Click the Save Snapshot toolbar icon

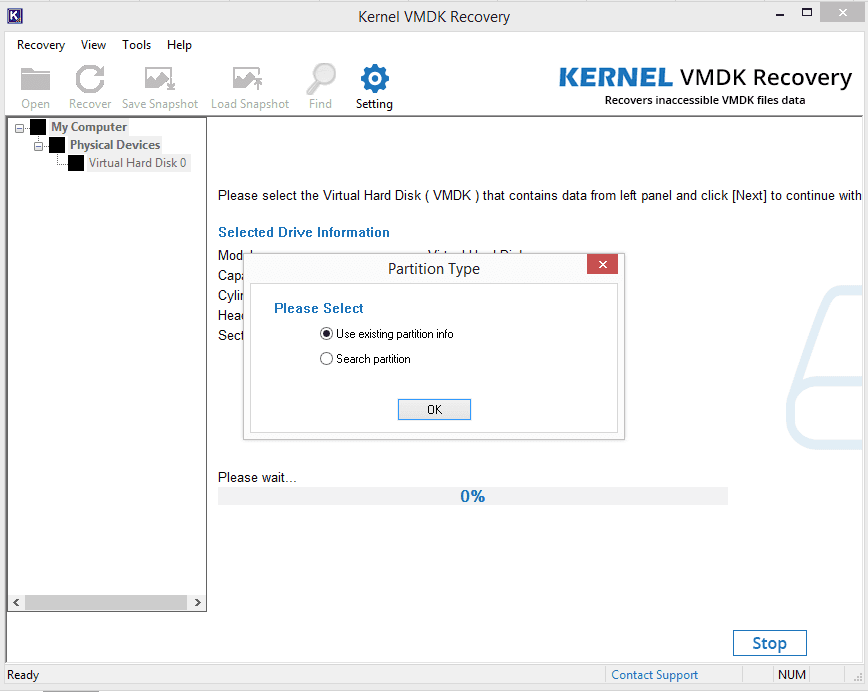[x=159, y=79]
